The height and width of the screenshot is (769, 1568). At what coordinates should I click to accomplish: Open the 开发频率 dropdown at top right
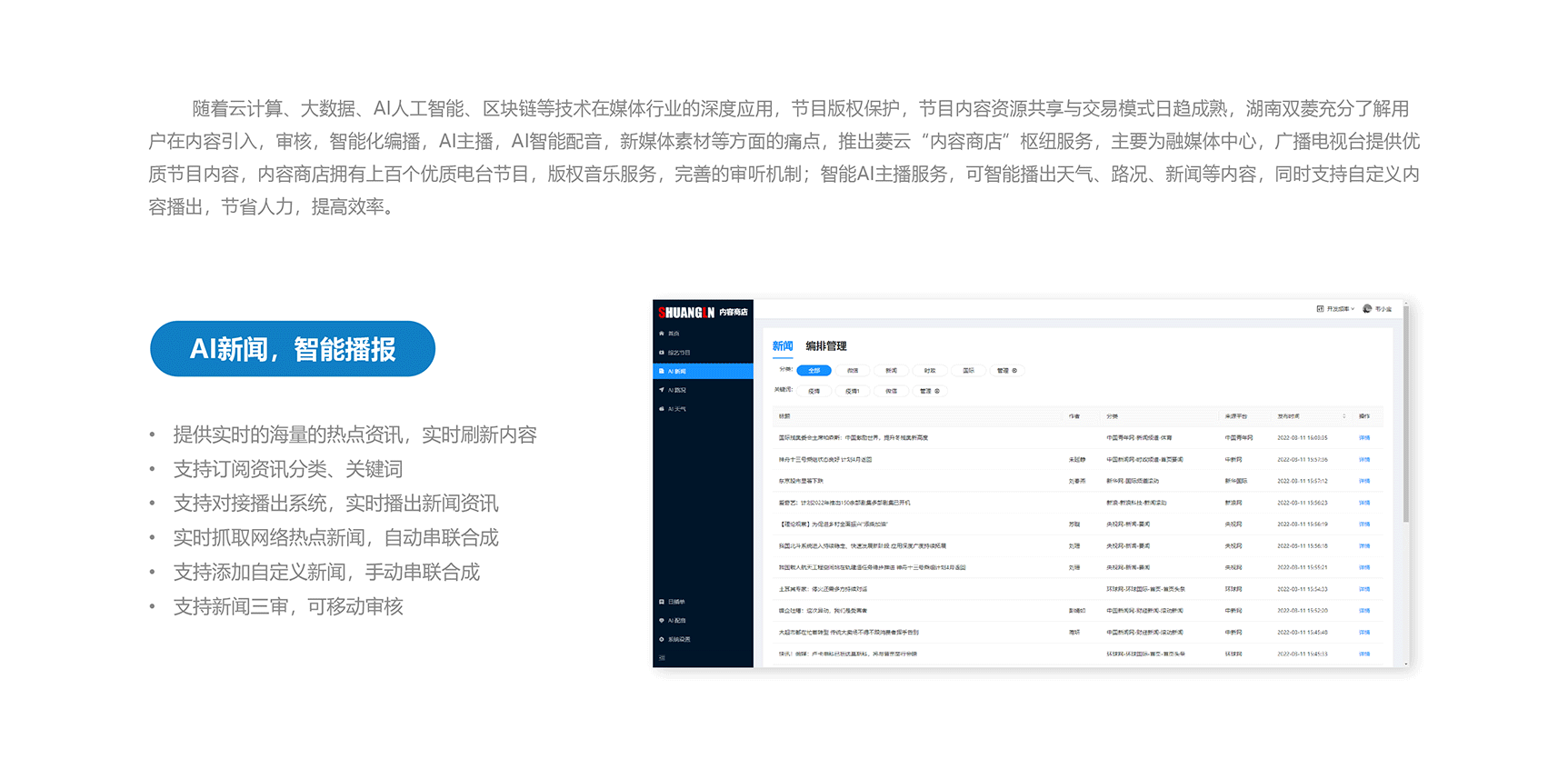pos(1335,309)
